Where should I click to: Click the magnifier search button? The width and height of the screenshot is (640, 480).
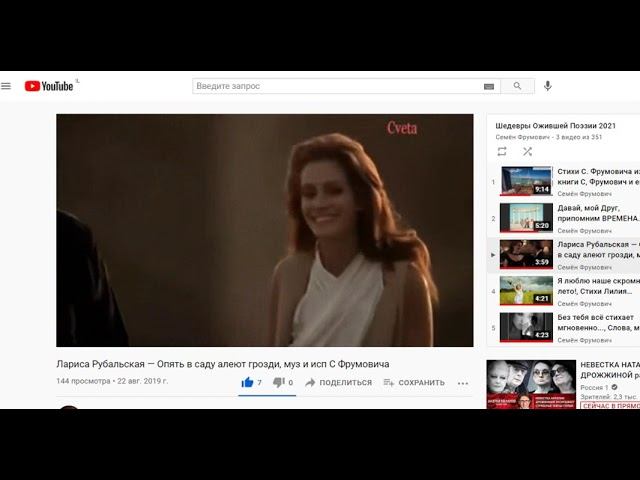[518, 86]
